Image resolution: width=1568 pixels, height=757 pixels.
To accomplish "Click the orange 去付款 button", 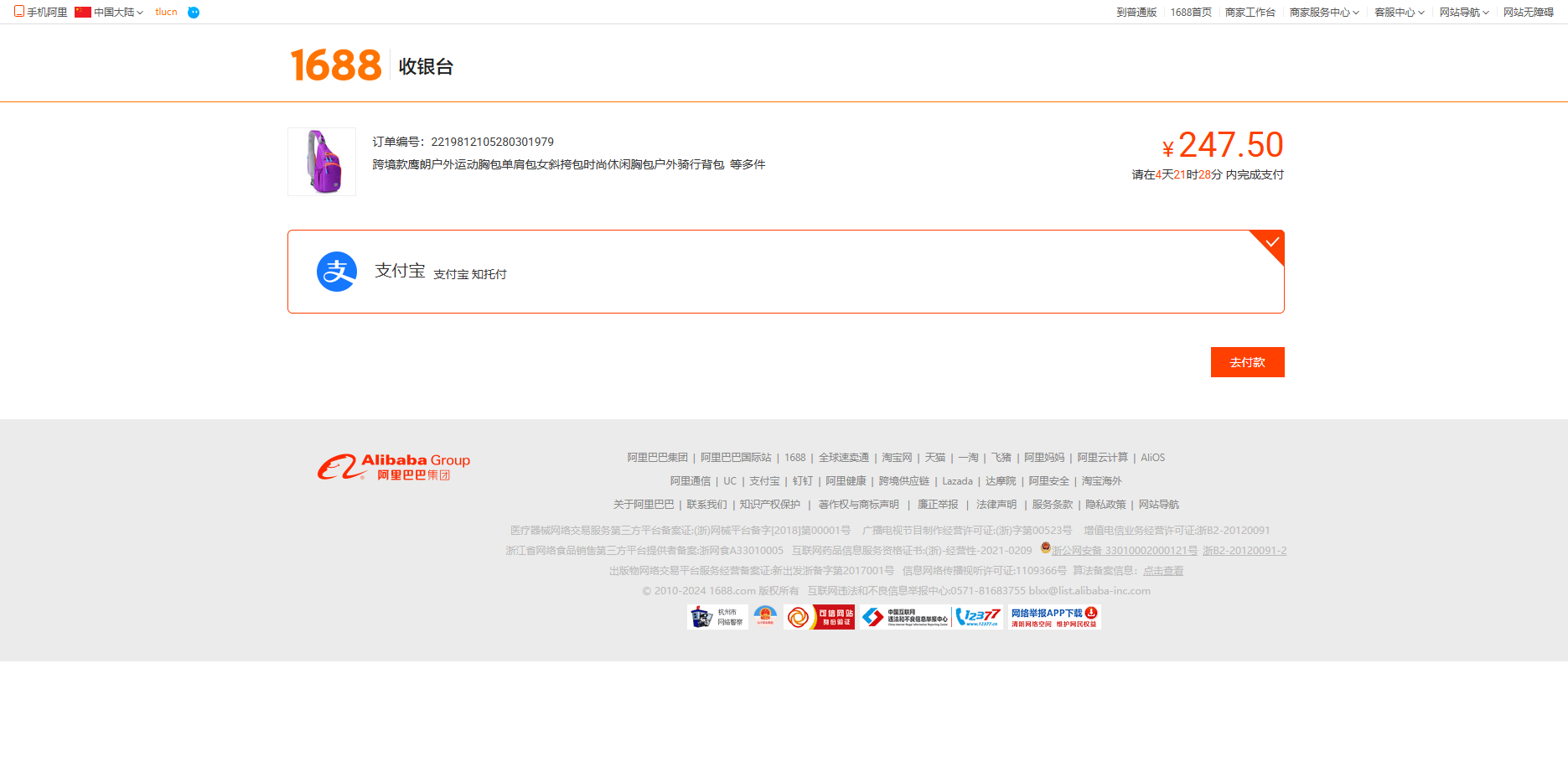I will tap(1247, 362).
